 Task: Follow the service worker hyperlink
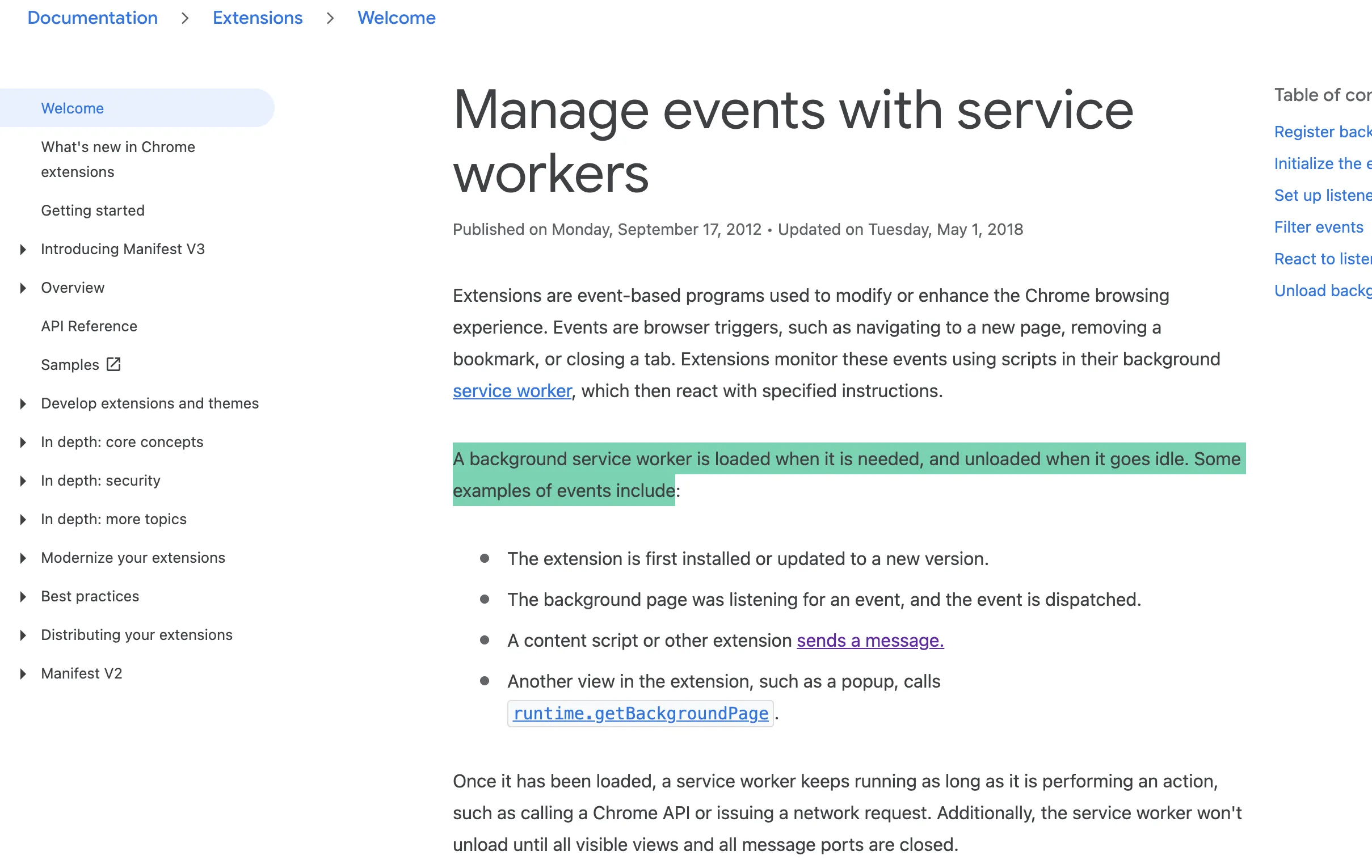pos(512,391)
